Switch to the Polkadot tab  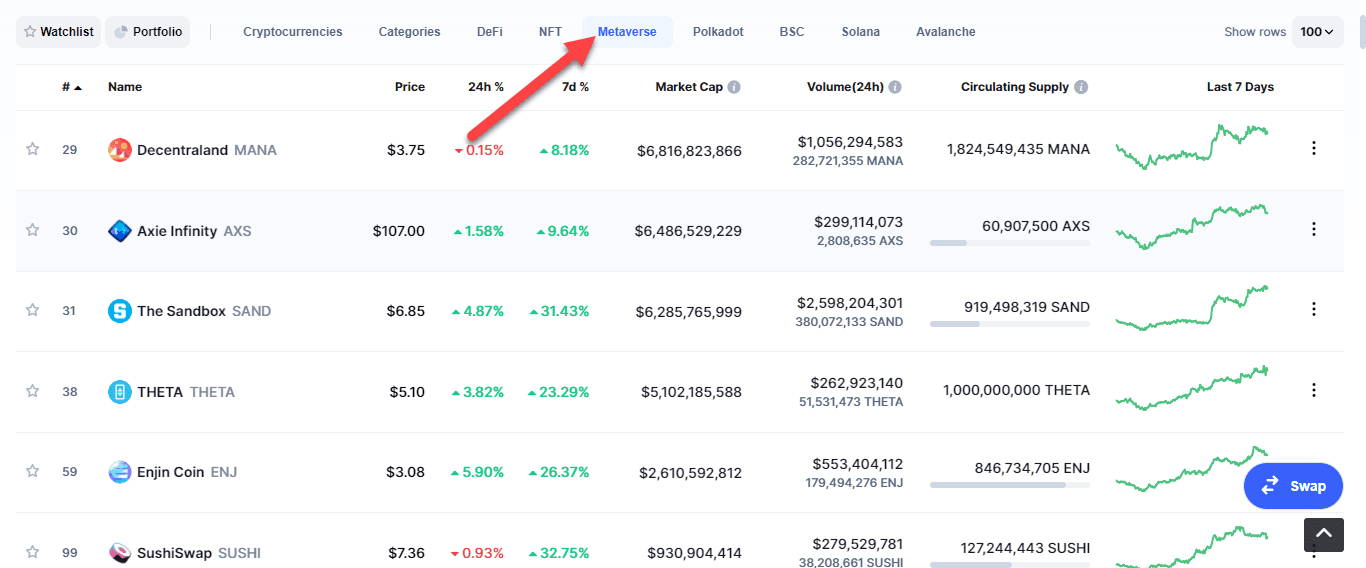[718, 32]
